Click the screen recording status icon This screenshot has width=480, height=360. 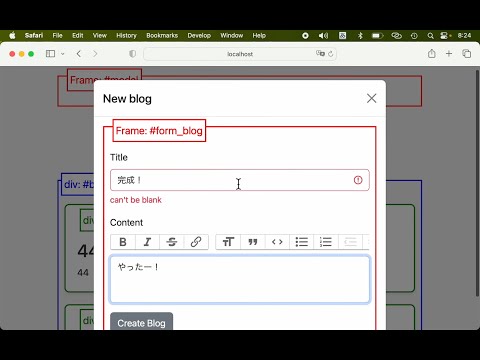305,36
